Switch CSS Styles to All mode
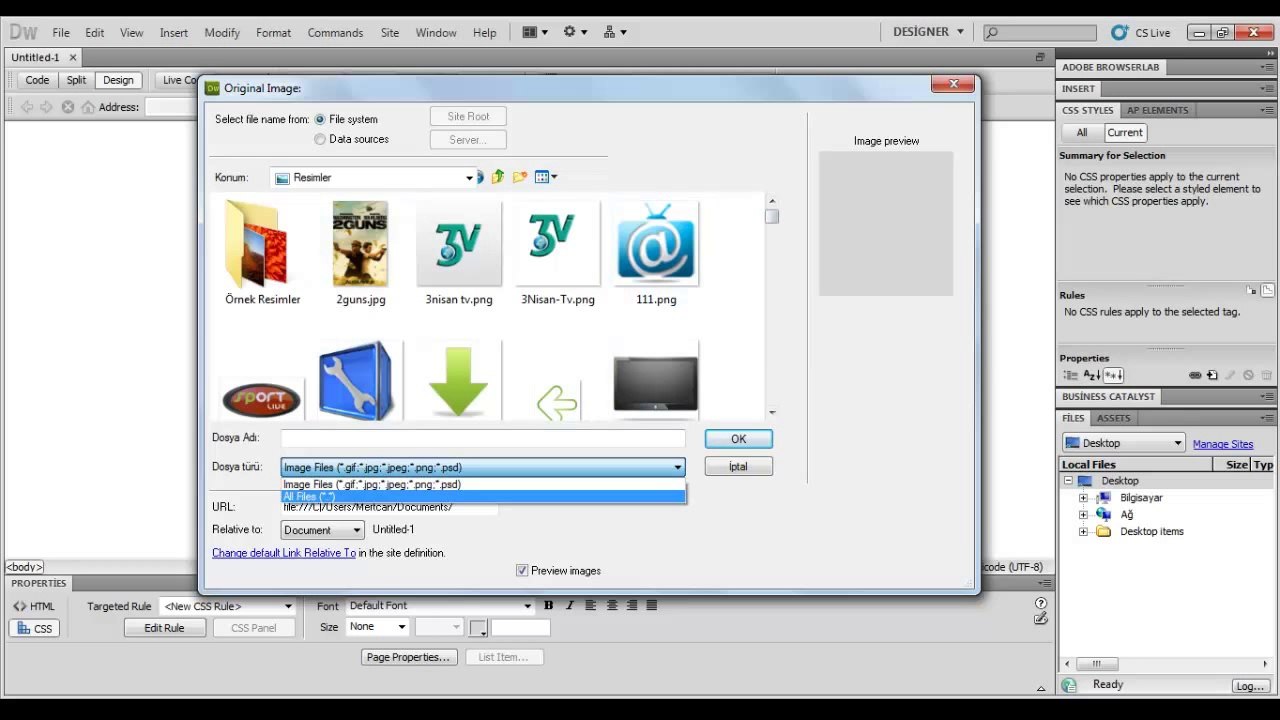This screenshot has height=720, width=1280. click(x=1081, y=132)
